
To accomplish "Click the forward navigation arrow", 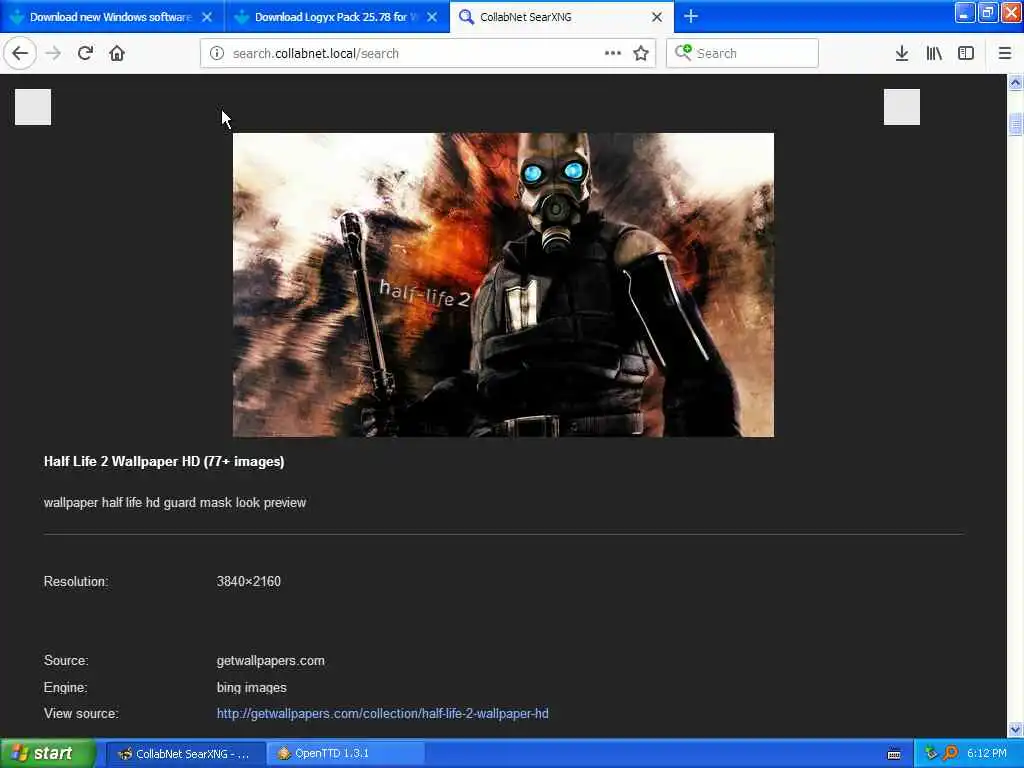I will coord(54,53).
